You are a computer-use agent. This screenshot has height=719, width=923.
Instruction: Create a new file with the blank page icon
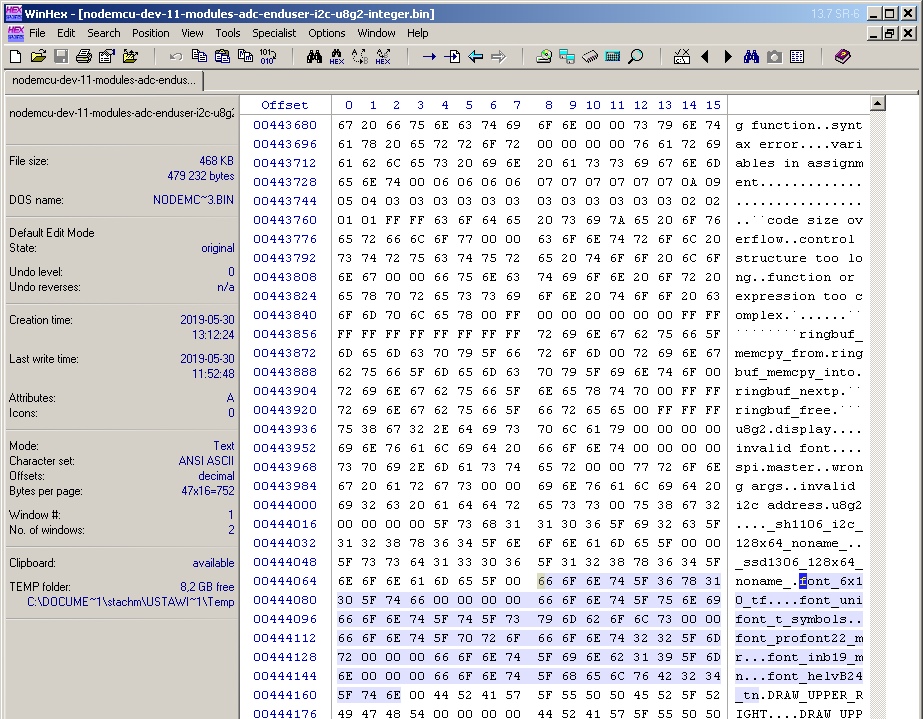(x=14, y=57)
